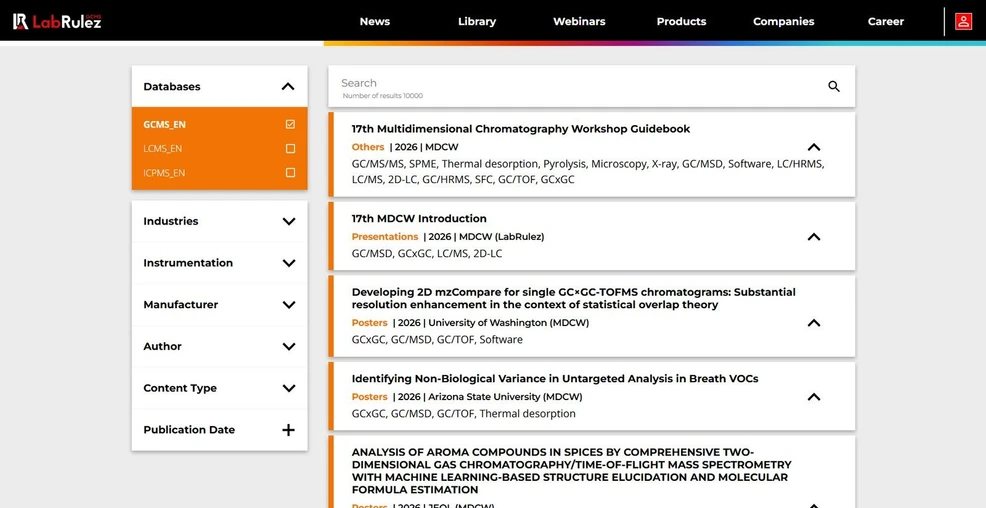Image resolution: width=986 pixels, height=508 pixels.
Task: Click the search magnifier icon
Action: tap(833, 87)
